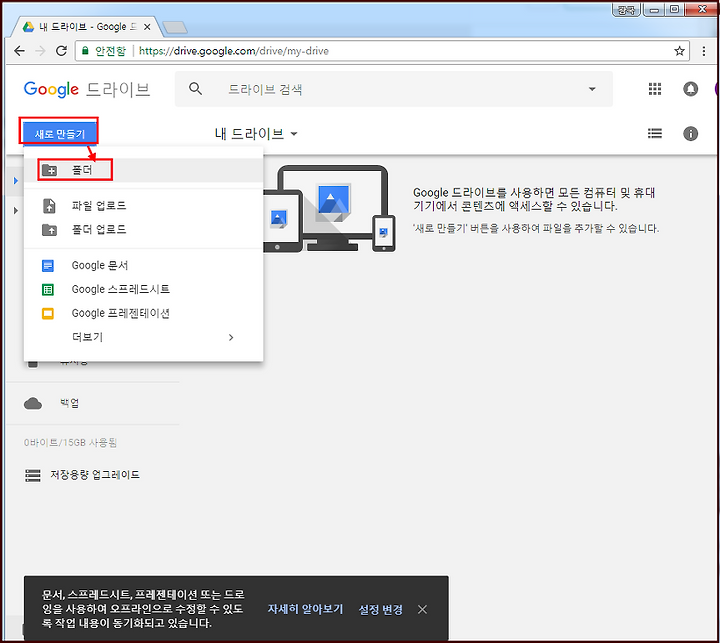Click the devices illustration
The width and height of the screenshot is (720, 643).
coord(329,209)
